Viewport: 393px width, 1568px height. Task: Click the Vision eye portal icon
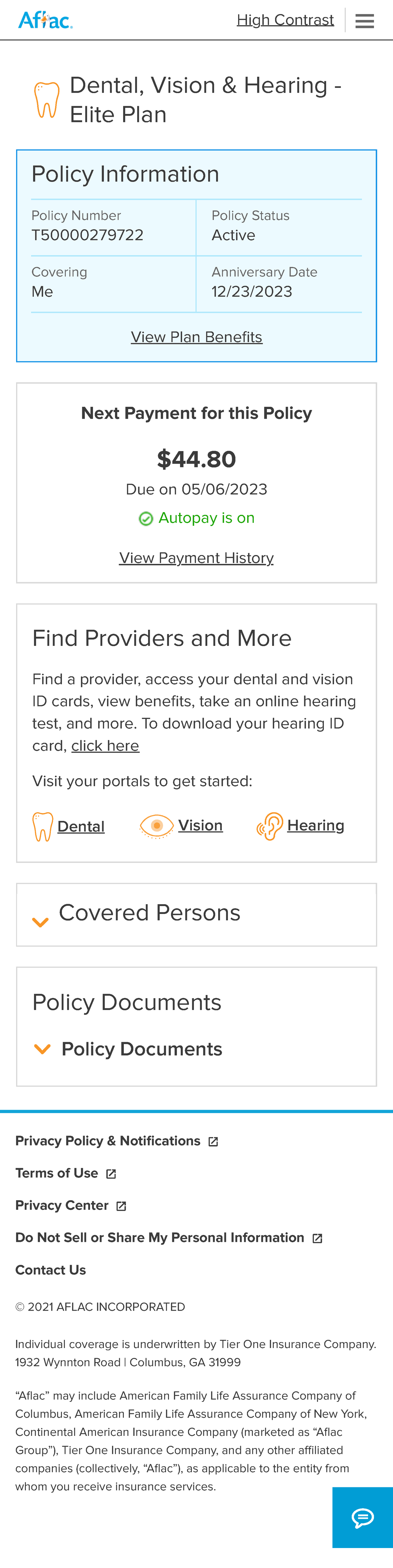click(x=157, y=825)
